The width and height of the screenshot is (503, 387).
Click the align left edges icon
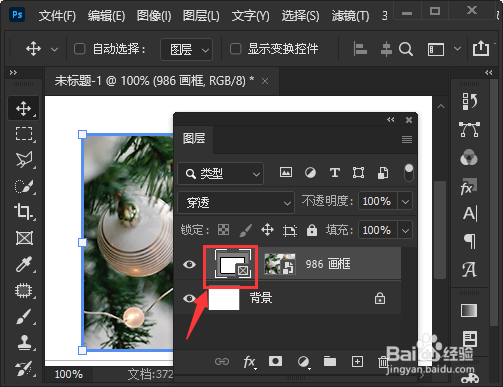(360, 49)
